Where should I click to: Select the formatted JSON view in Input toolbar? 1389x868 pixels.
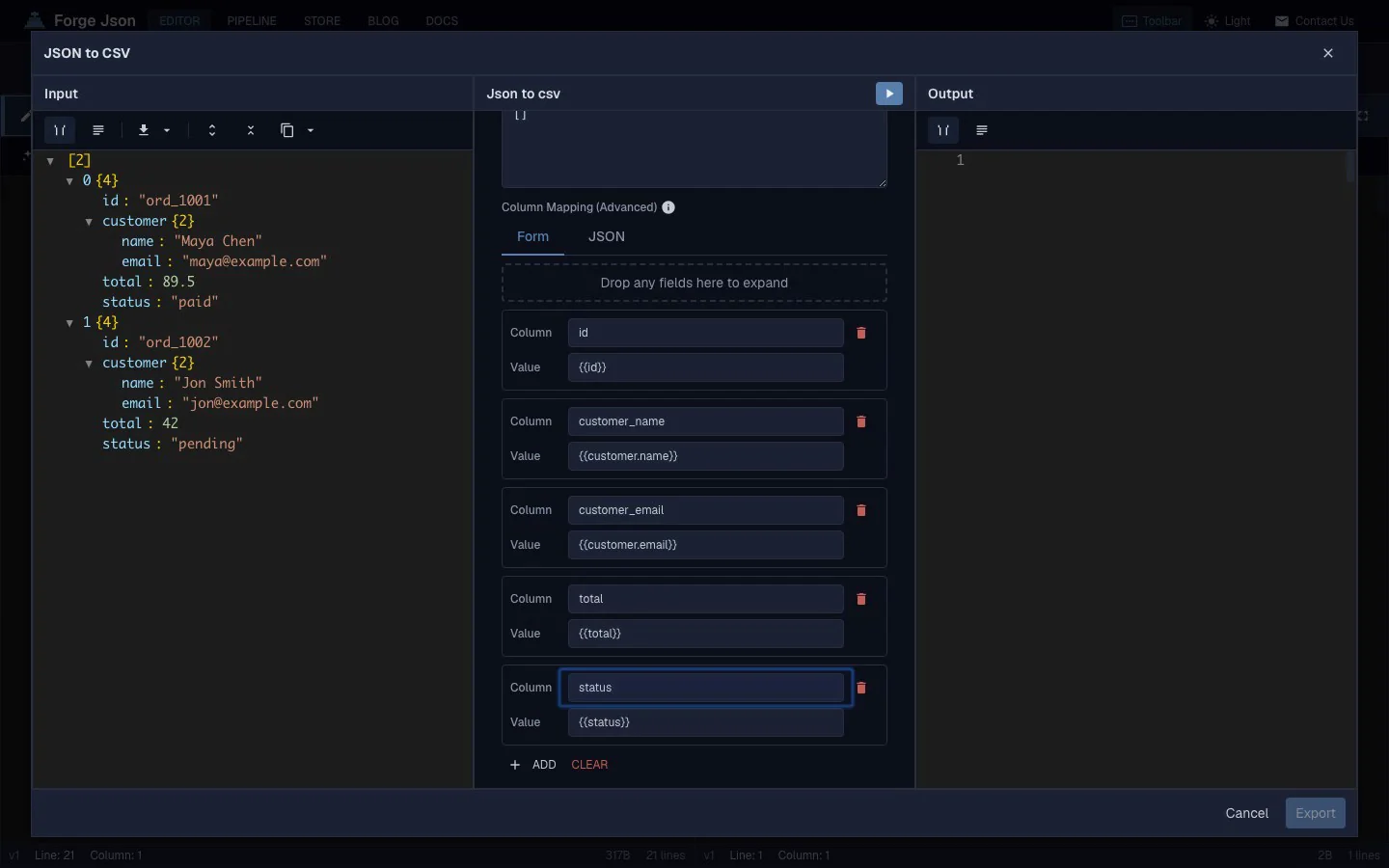coord(60,130)
